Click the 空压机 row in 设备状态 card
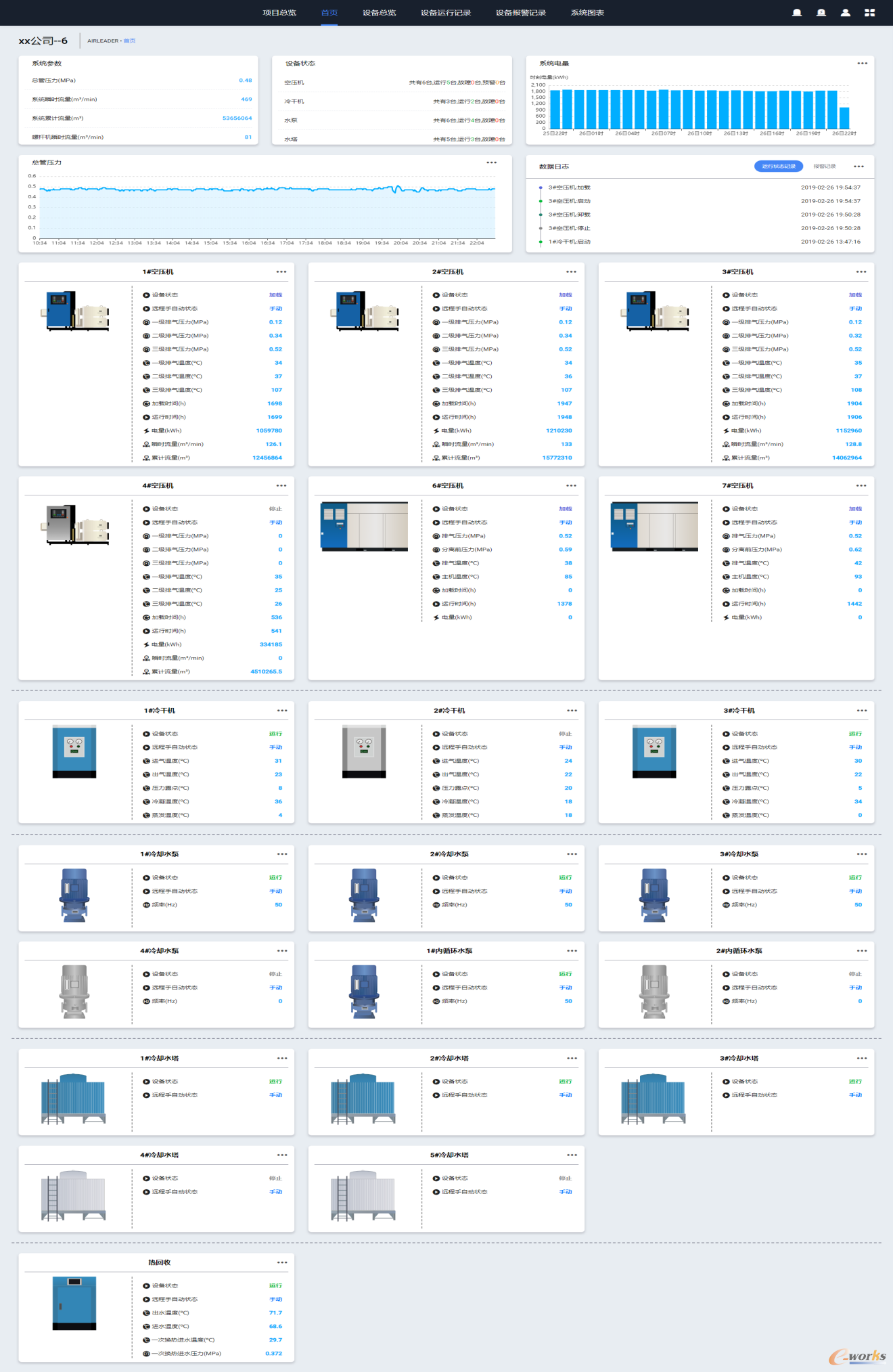The image size is (893, 1372). coord(394,83)
